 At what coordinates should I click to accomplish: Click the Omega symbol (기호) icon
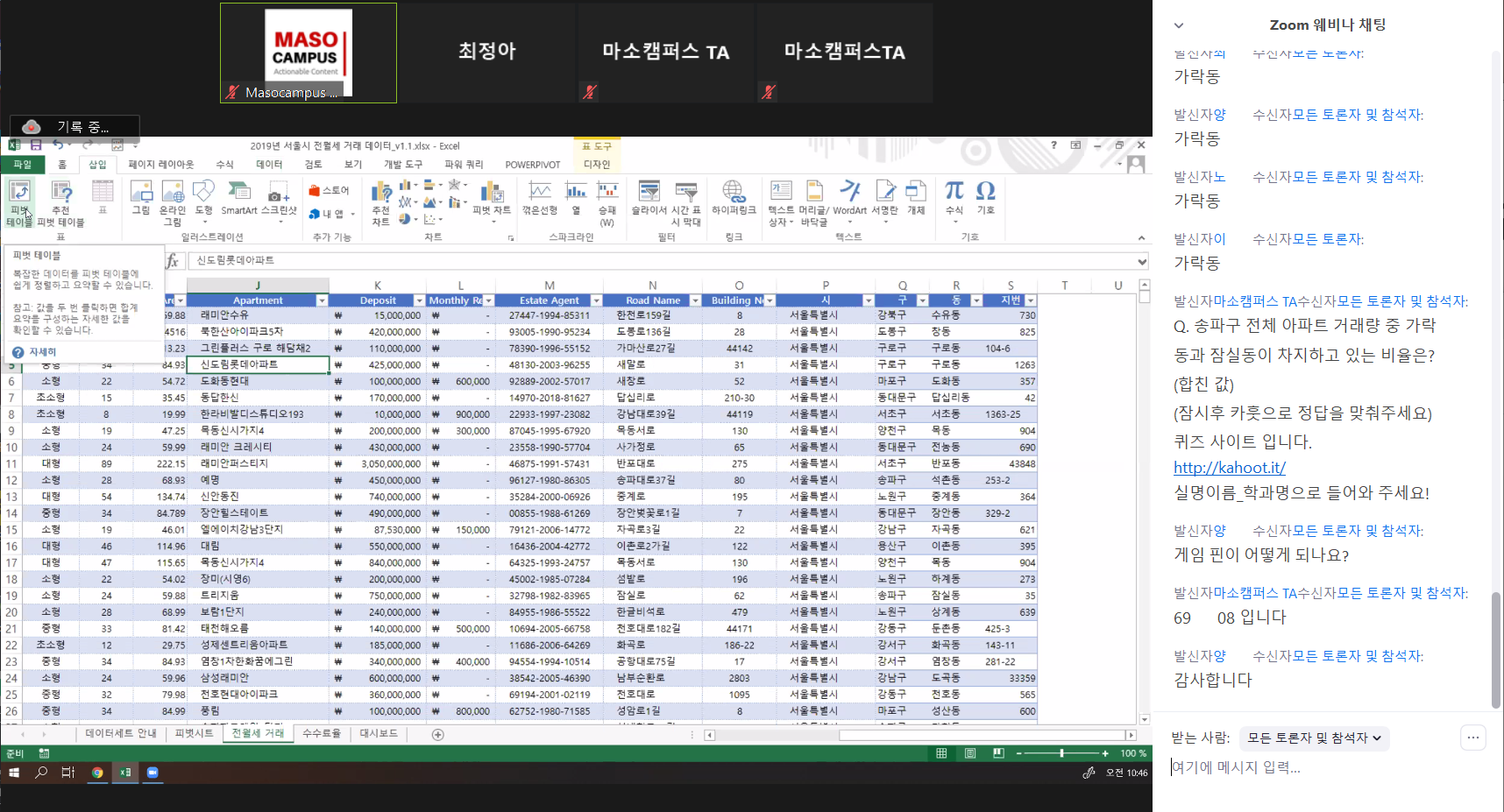985,194
